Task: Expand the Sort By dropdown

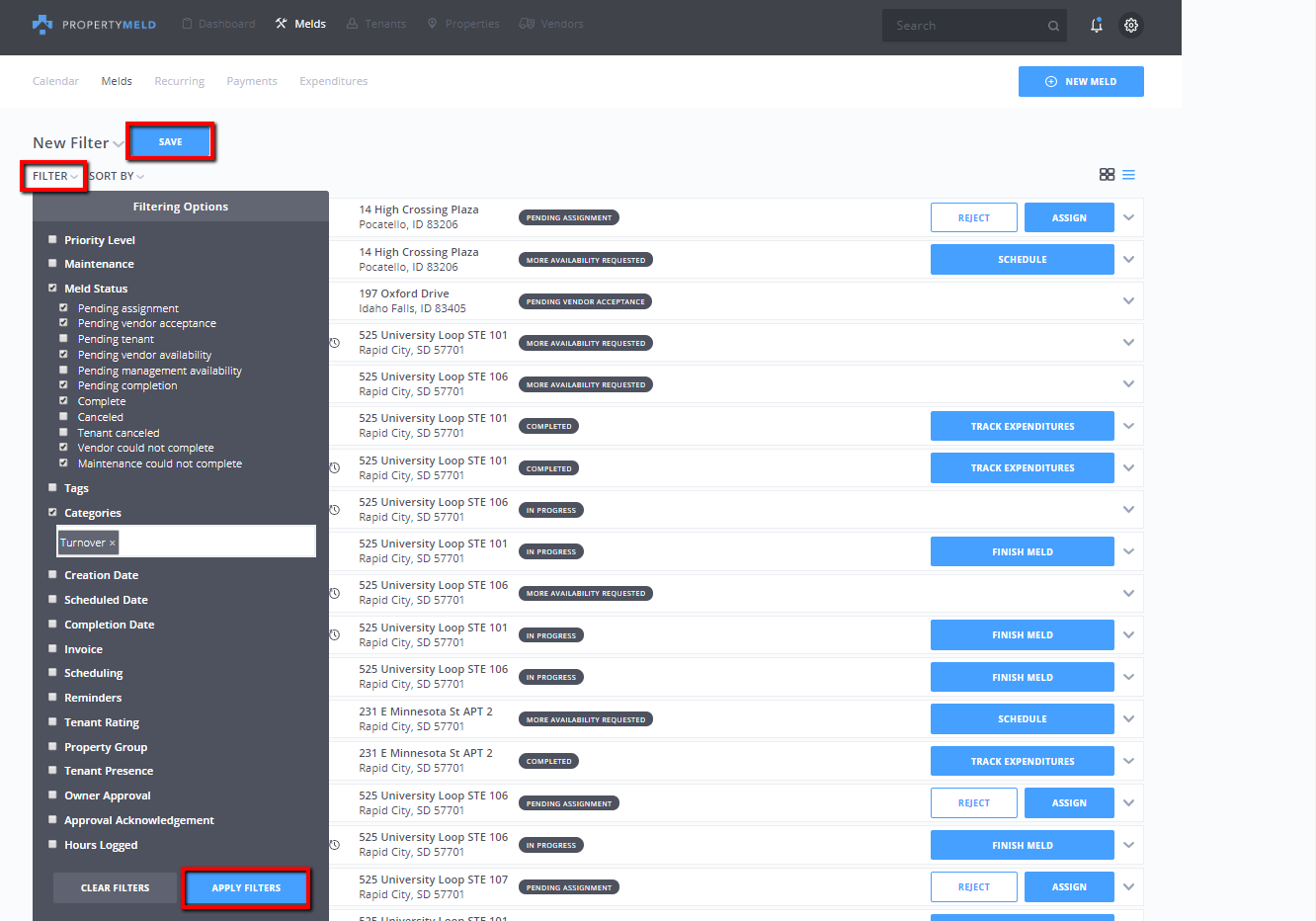Action: pos(117,177)
